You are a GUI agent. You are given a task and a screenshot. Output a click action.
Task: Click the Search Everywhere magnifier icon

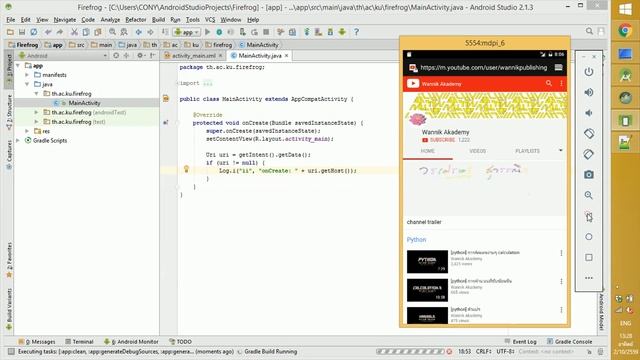click(x=589, y=31)
